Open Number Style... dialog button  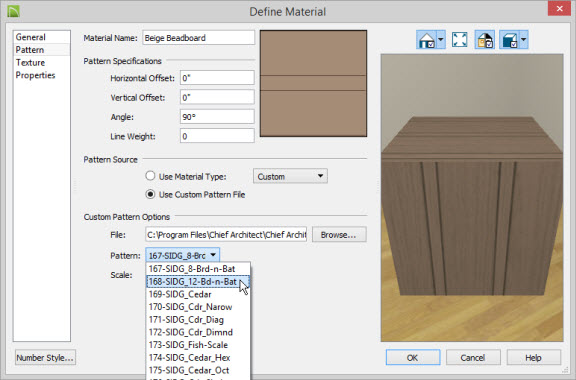(46, 358)
